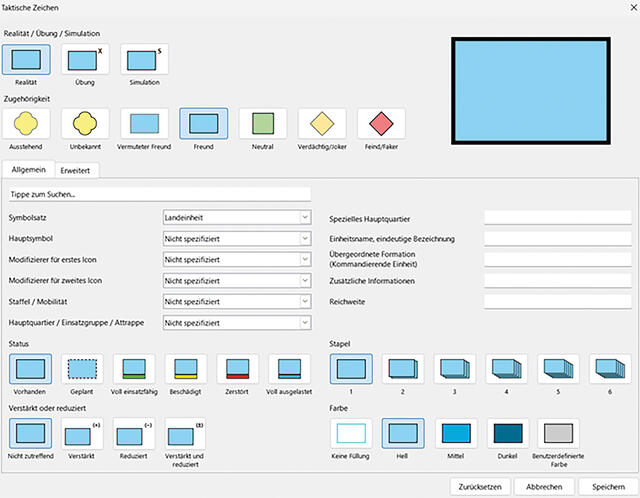Select the Hell color fill

(x=403, y=433)
